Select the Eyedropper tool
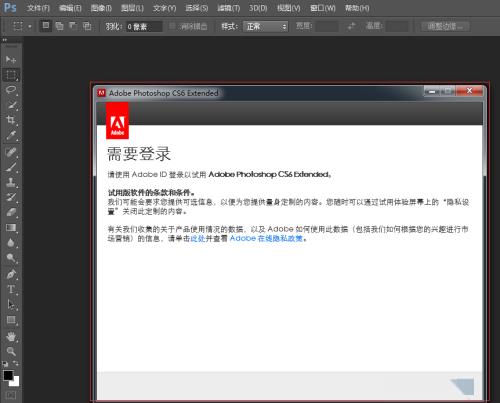Image resolution: width=500 pixels, height=403 pixels. (11, 135)
